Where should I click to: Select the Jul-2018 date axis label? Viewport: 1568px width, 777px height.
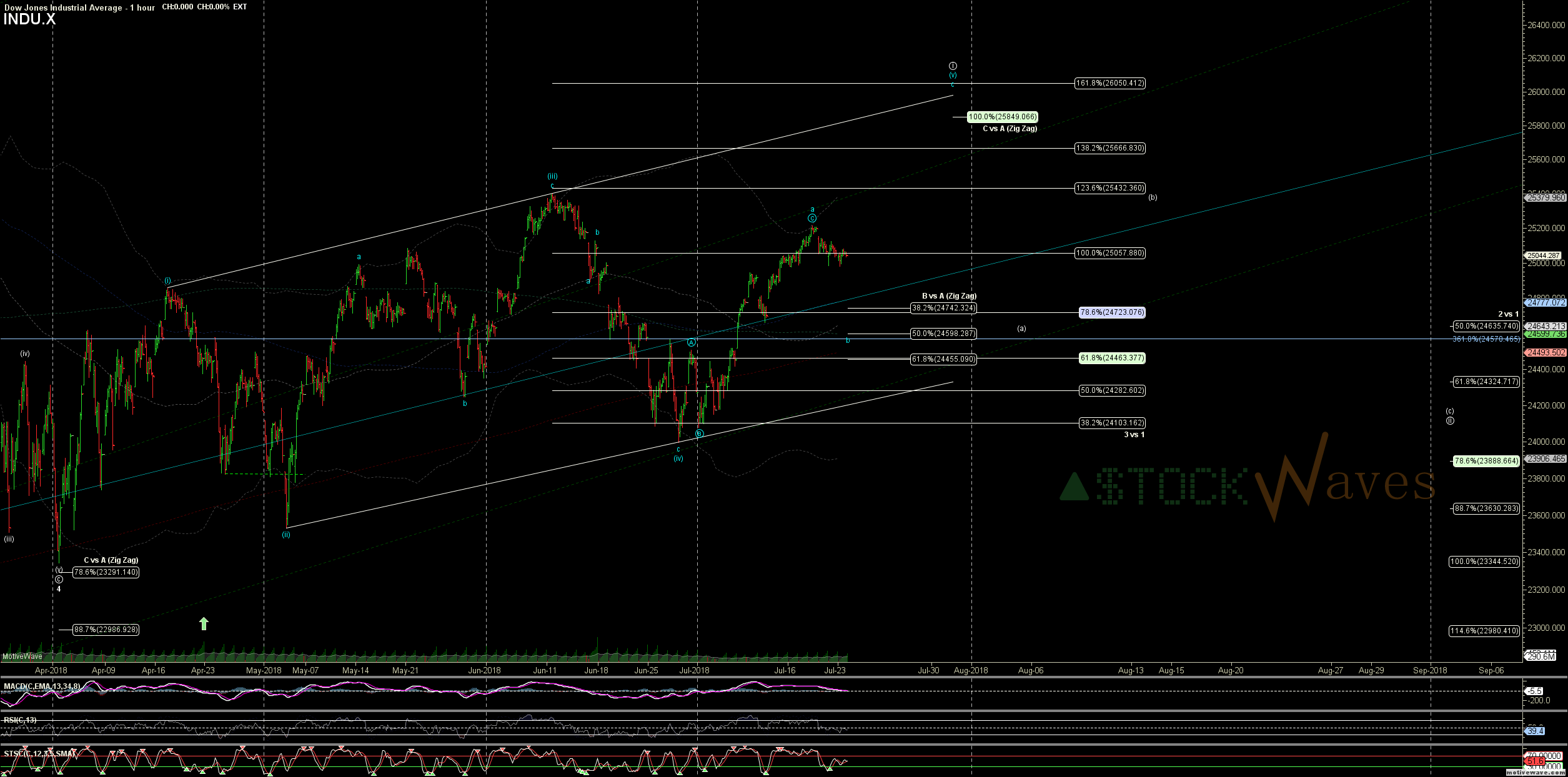(695, 671)
